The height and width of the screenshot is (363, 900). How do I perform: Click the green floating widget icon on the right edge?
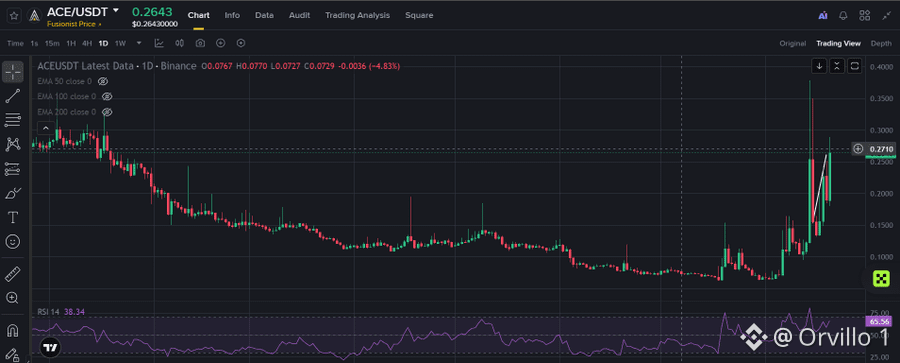[x=882, y=280]
